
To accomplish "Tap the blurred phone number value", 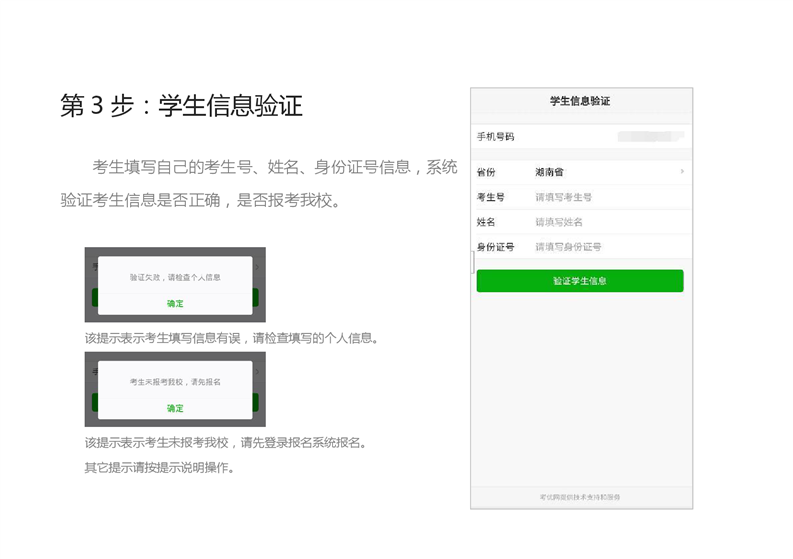I will [x=650, y=136].
